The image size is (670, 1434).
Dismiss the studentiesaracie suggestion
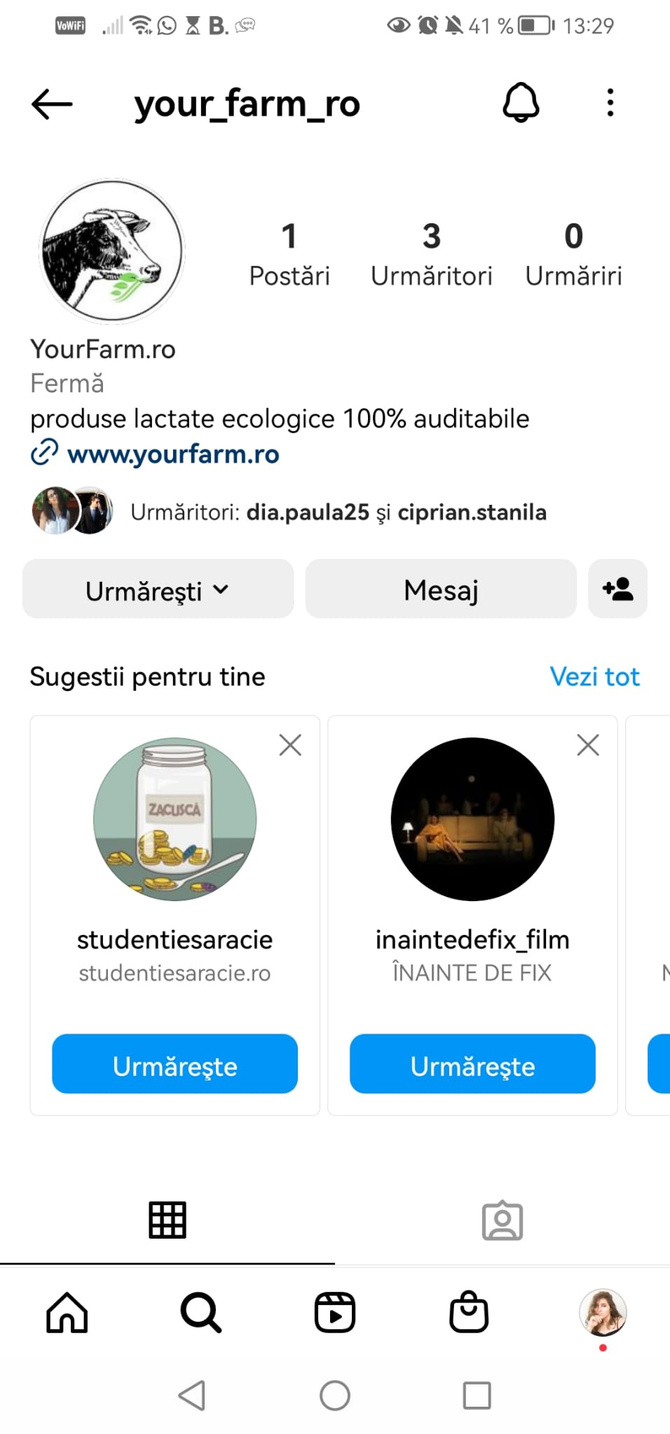pyautogui.click(x=290, y=745)
